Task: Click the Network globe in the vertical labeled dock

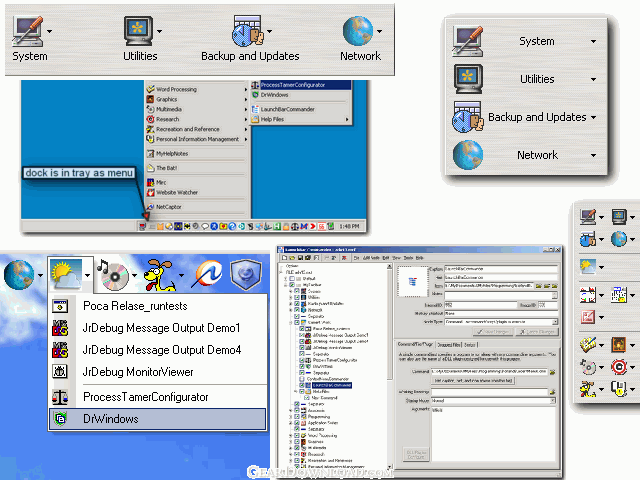Action: 468,155
